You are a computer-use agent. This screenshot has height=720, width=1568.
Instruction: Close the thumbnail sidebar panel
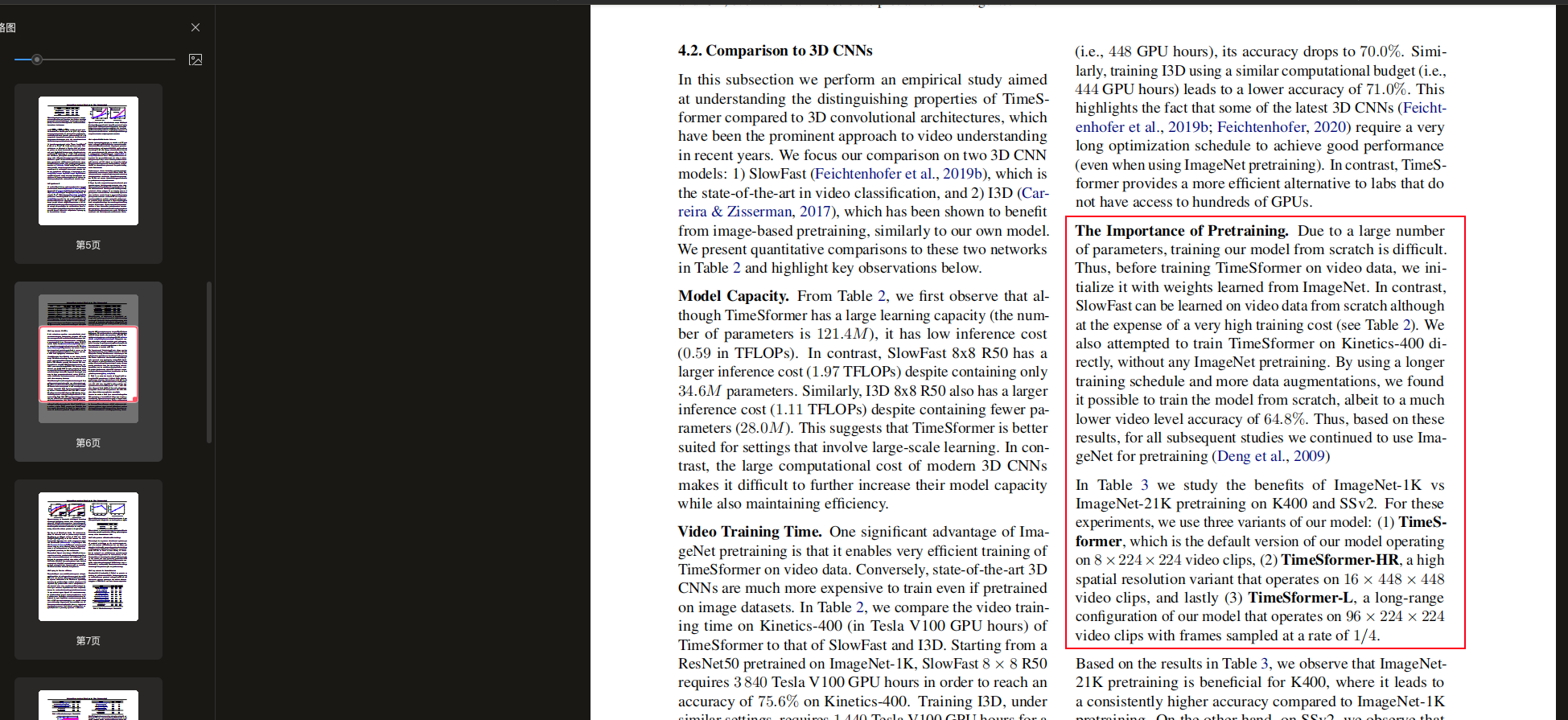[195, 27]
